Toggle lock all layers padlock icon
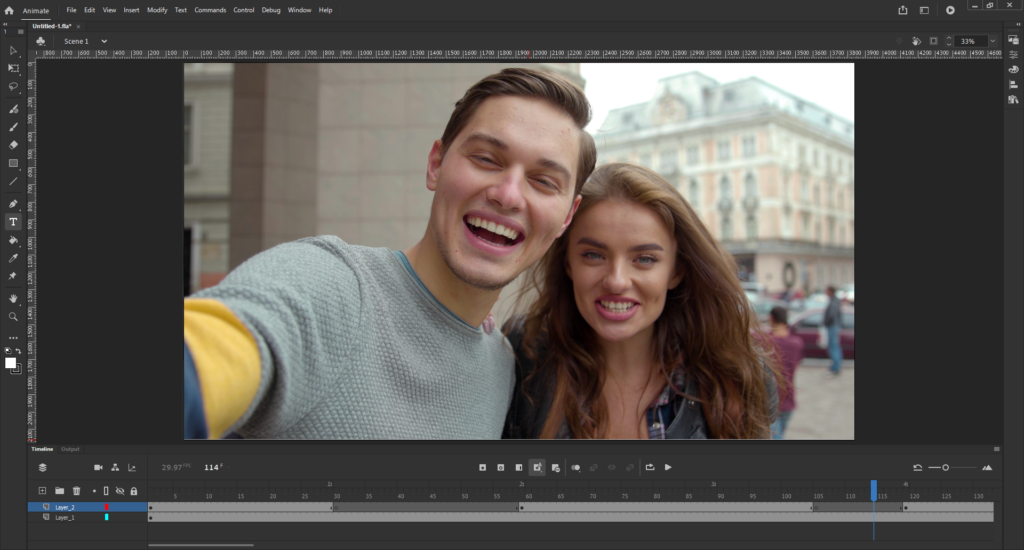The height and width of the screenshot is (550, 1024). tap(134, 491)
